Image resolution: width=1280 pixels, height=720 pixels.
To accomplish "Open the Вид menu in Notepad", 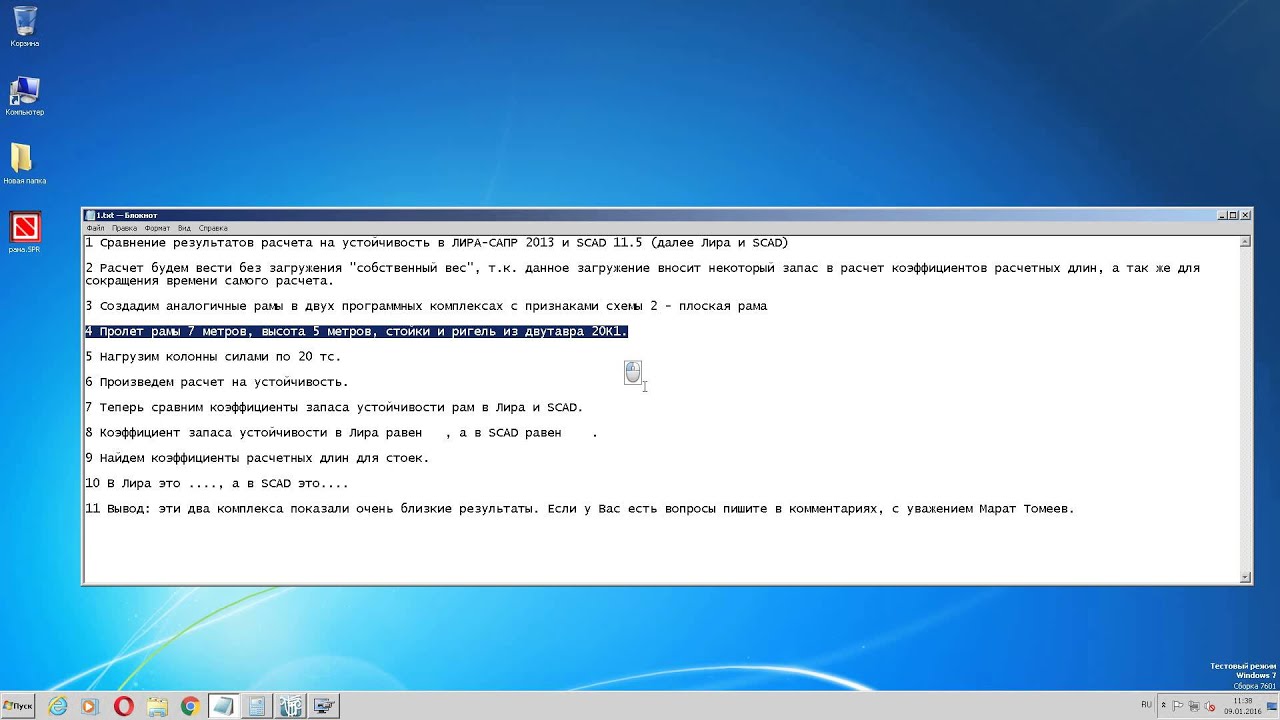I will (184, 228).
